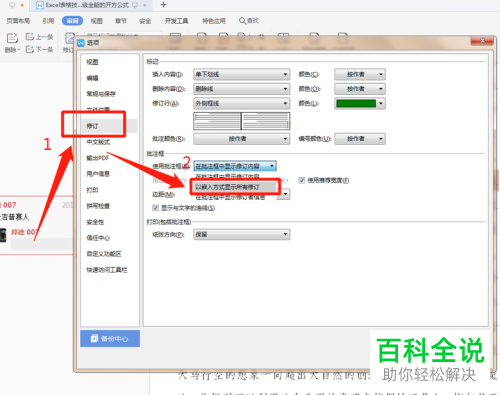Image resolution: width=500 pixels, height=395 pixels.
Task: Click the orange dot icon in title bar
Action: tap(22, 5)
